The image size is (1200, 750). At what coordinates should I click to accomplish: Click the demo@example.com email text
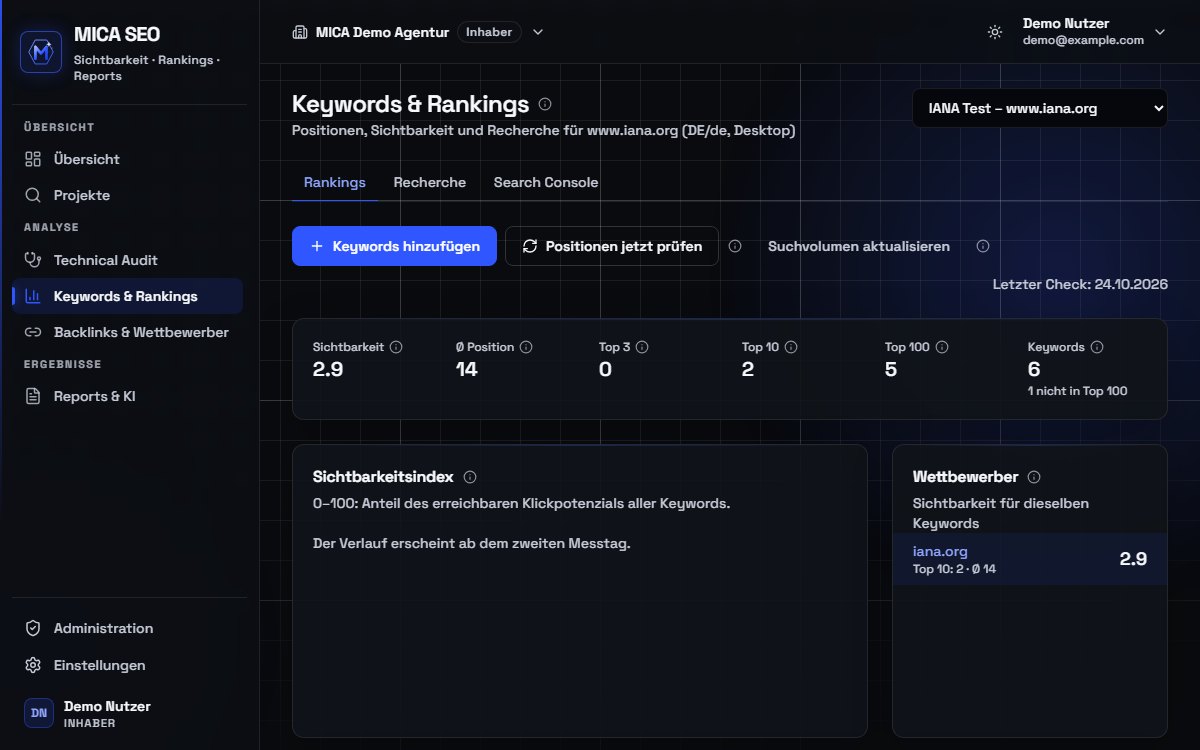click(1083, 40)
